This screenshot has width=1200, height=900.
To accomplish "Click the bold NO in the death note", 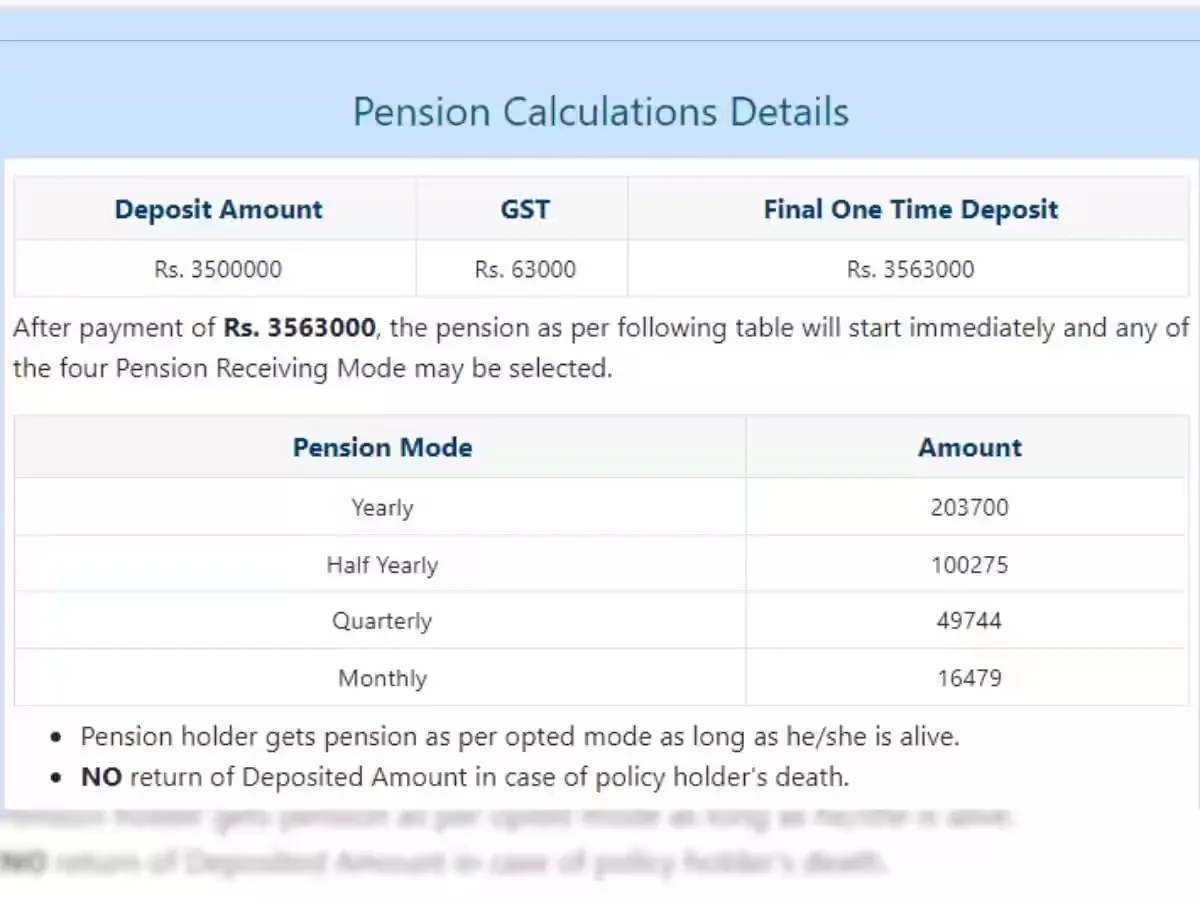I will (x=101, y=777).
